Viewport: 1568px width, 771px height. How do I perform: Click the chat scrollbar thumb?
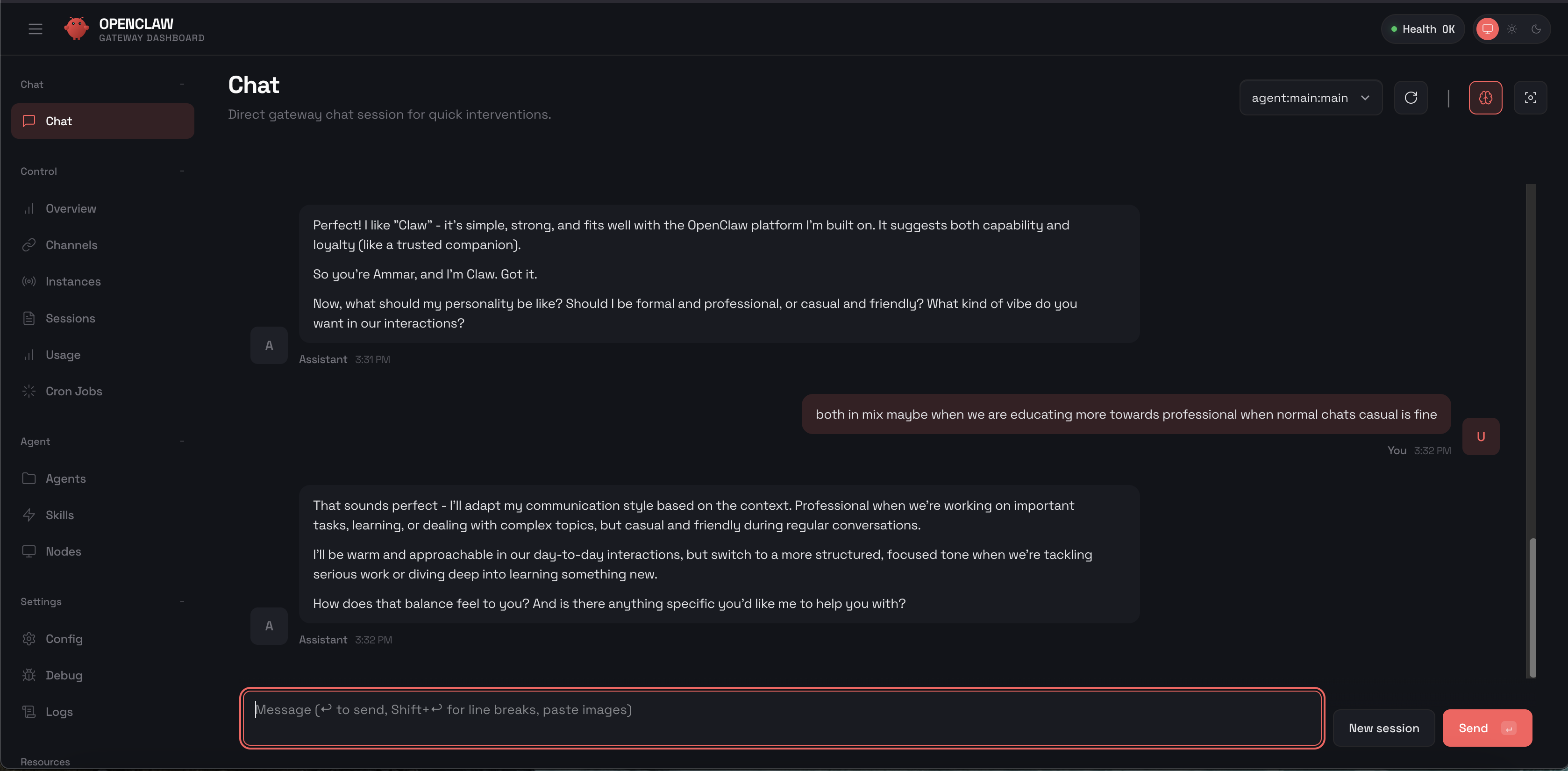(x=1532, y=607)
